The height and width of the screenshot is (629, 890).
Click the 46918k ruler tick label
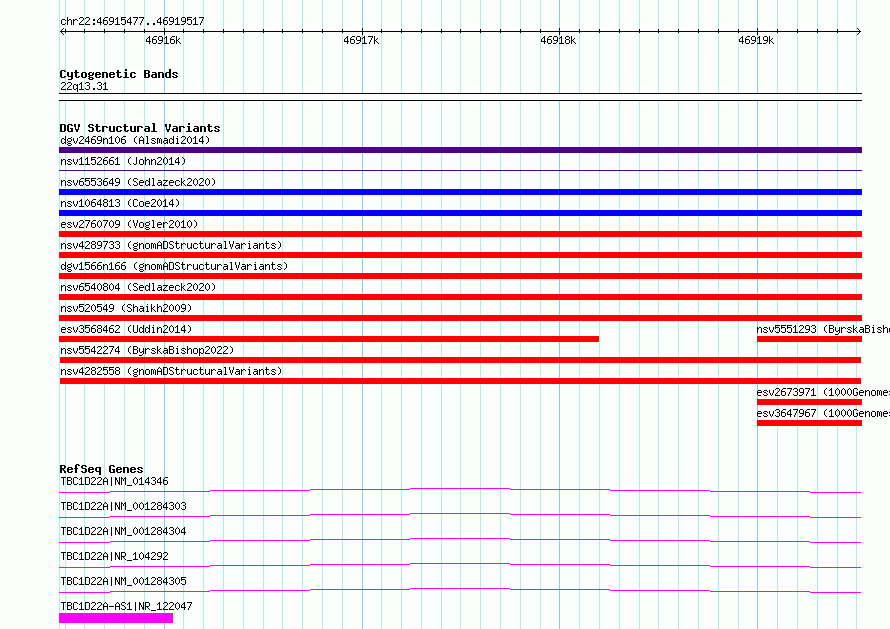click(x=558, y=40)
